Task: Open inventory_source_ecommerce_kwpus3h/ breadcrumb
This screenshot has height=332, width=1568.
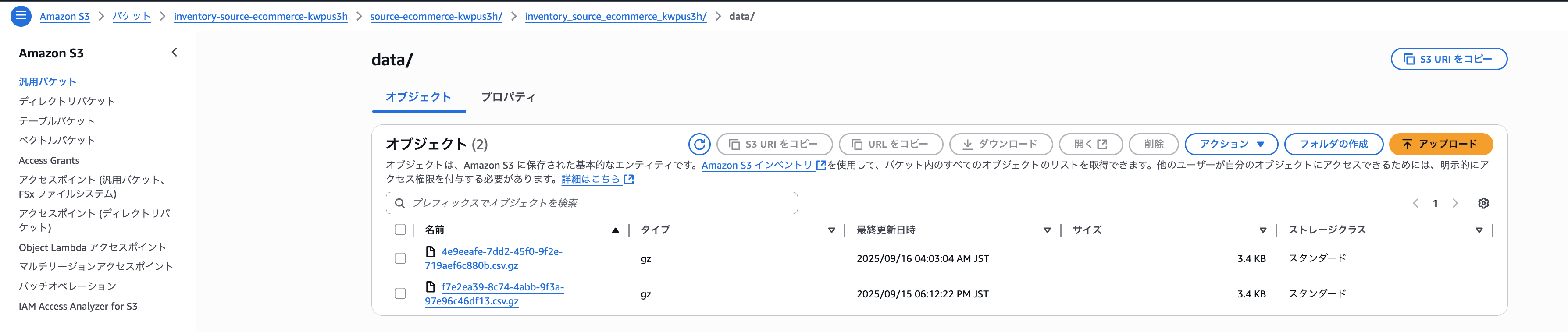Action: (615, 16)
